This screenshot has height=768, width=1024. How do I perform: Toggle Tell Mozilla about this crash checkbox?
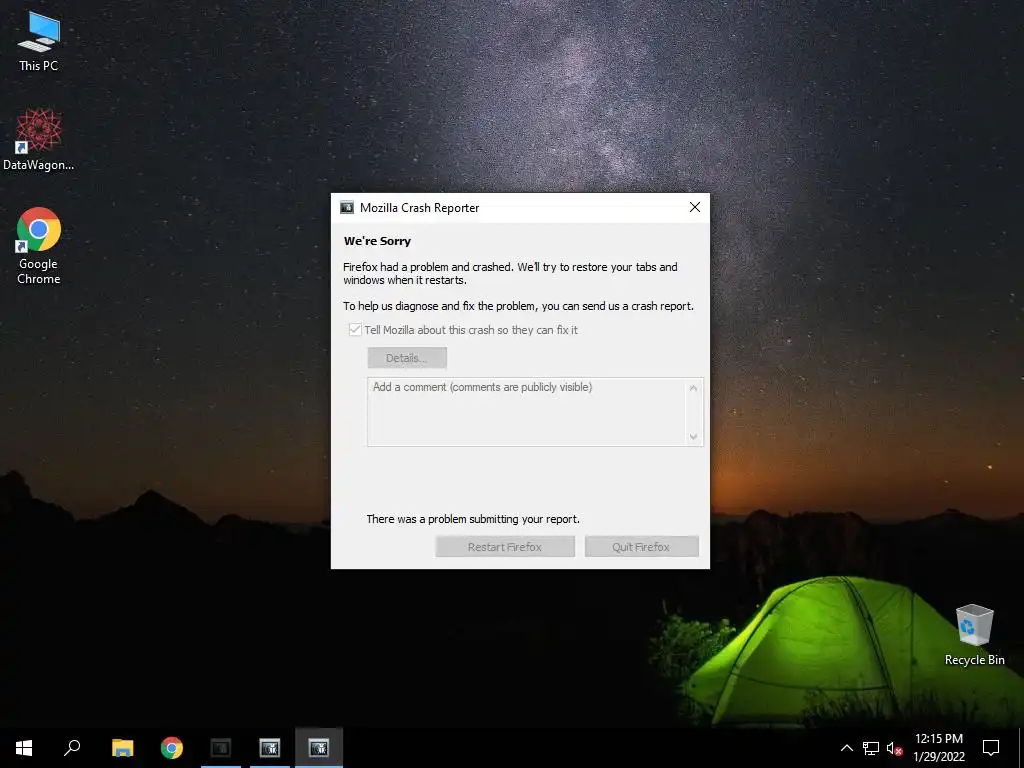[x=355, y=330]
